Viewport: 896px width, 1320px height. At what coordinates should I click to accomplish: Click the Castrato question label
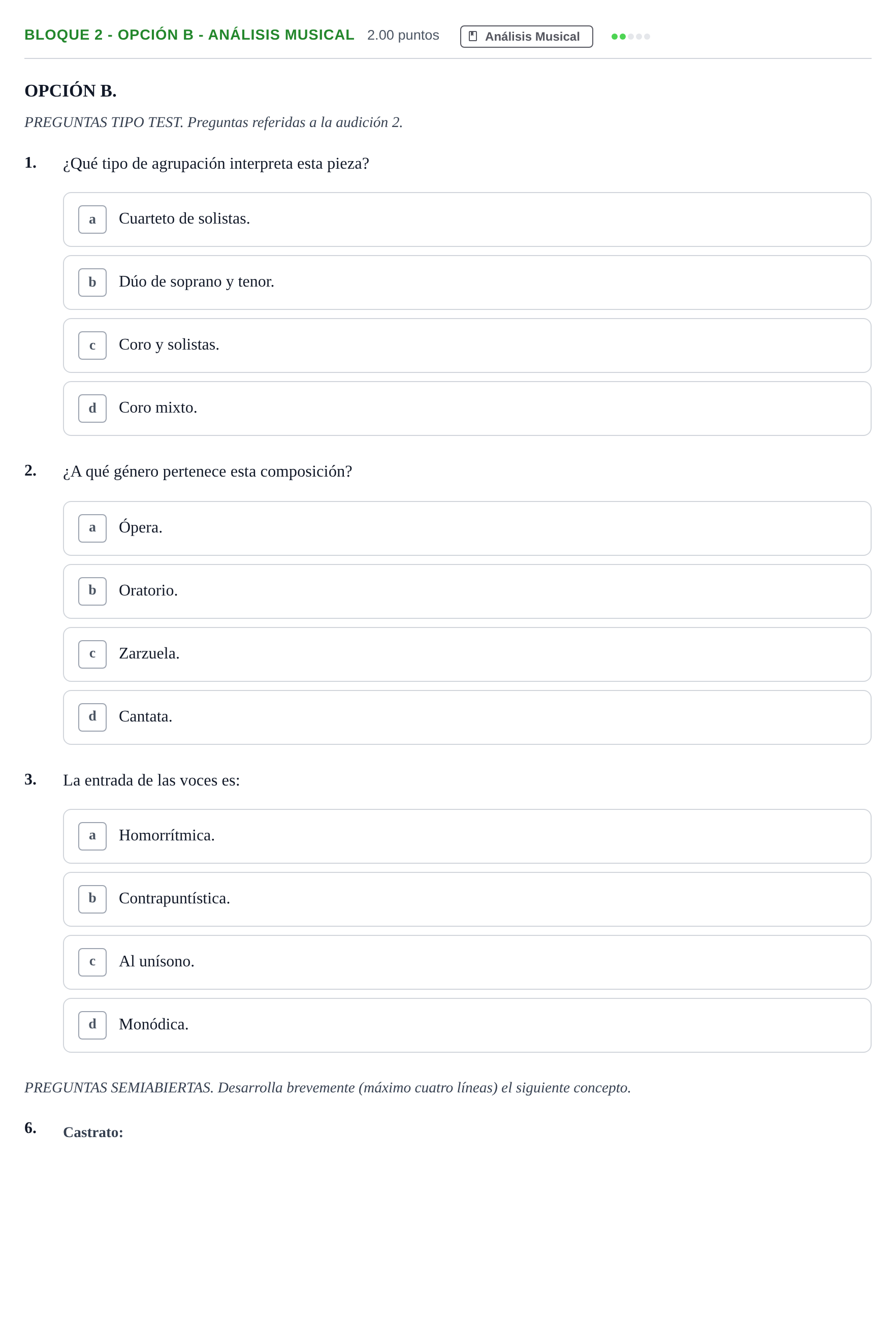click(93, 1132)
